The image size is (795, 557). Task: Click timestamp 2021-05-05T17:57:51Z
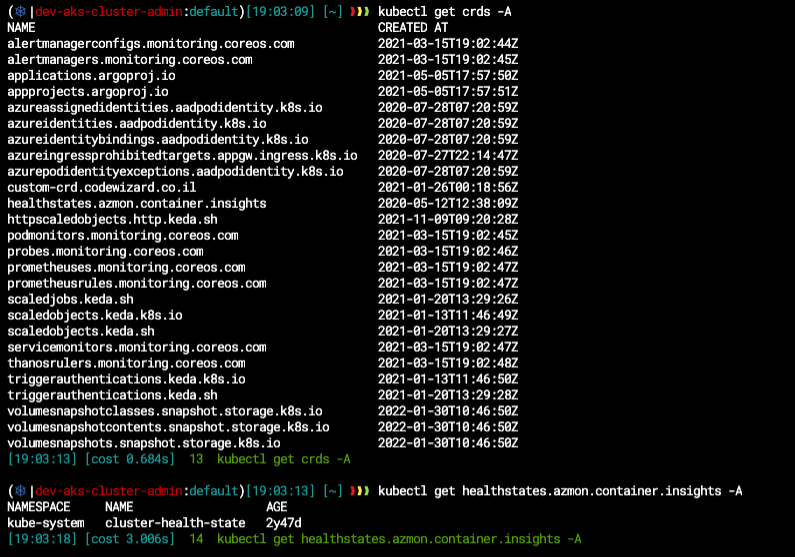tap(448, 91)
